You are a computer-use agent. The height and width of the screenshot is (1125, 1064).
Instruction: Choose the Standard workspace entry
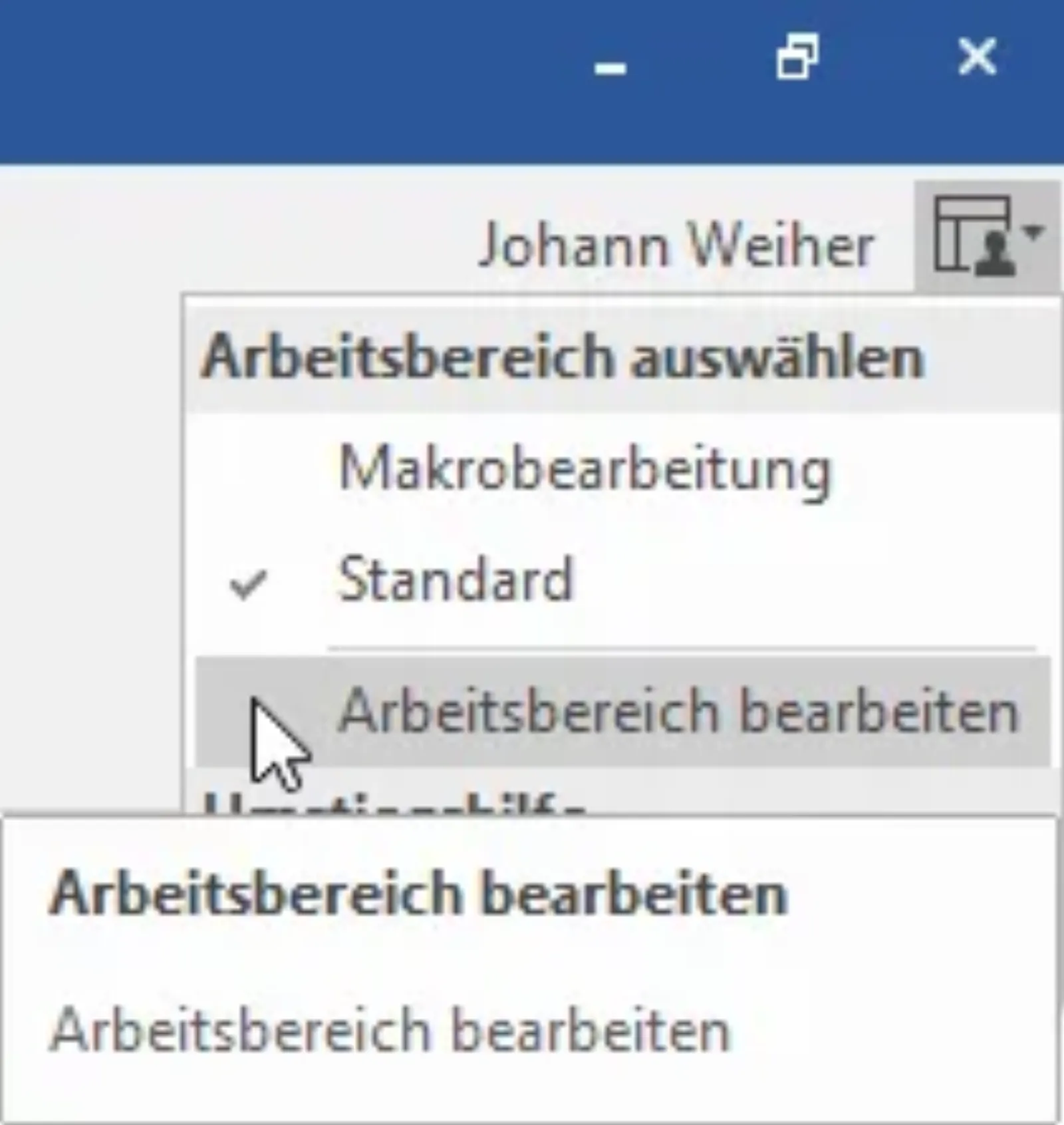tap(622, 580)
